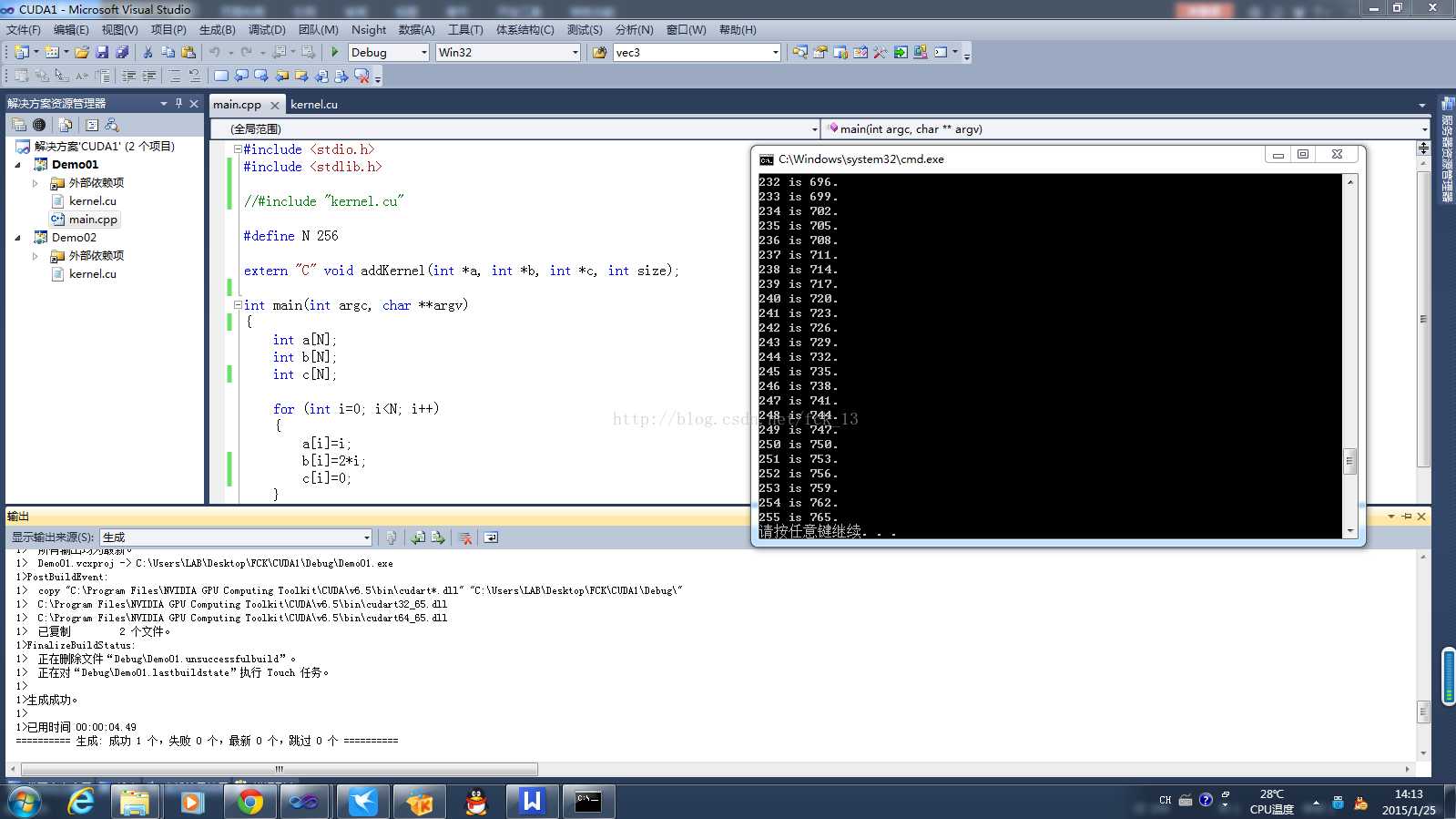Clear all bookmarks red X icon
Image resolution: width=1456 pixels, height=819 pixels.
[x=361, y=76]
